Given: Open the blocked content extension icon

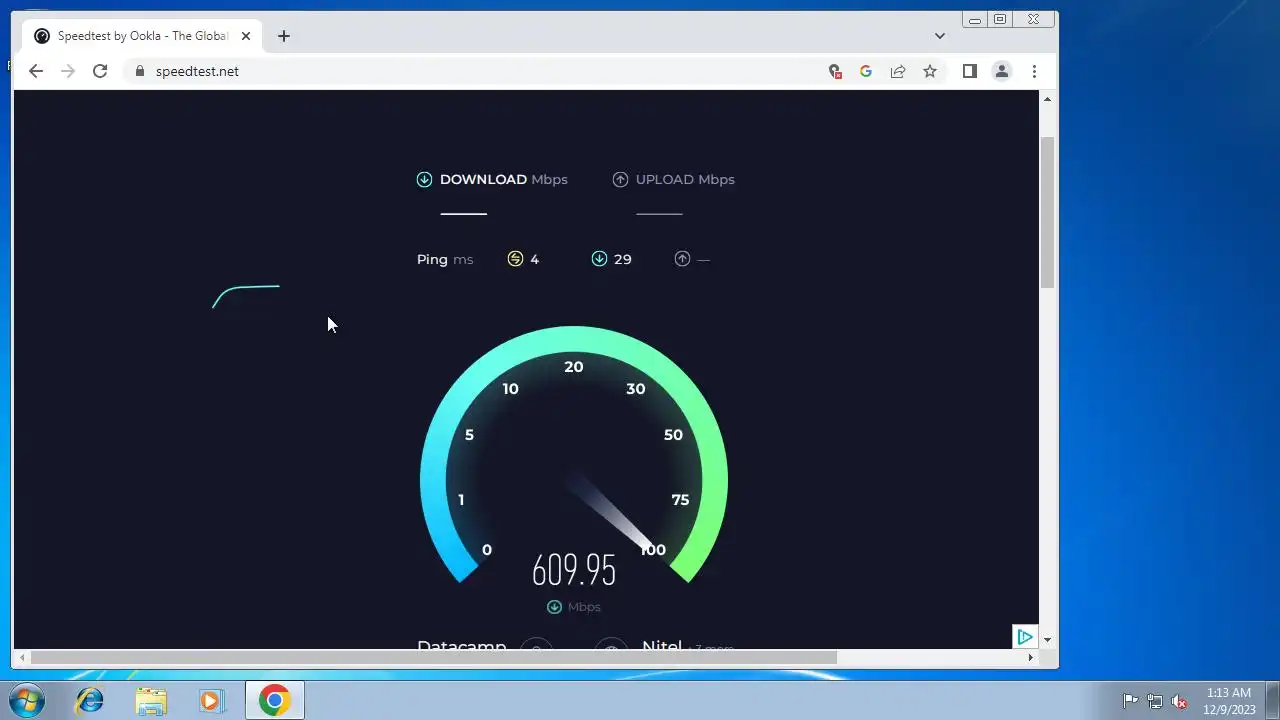Looking at the screenshot, I should 835,71.
